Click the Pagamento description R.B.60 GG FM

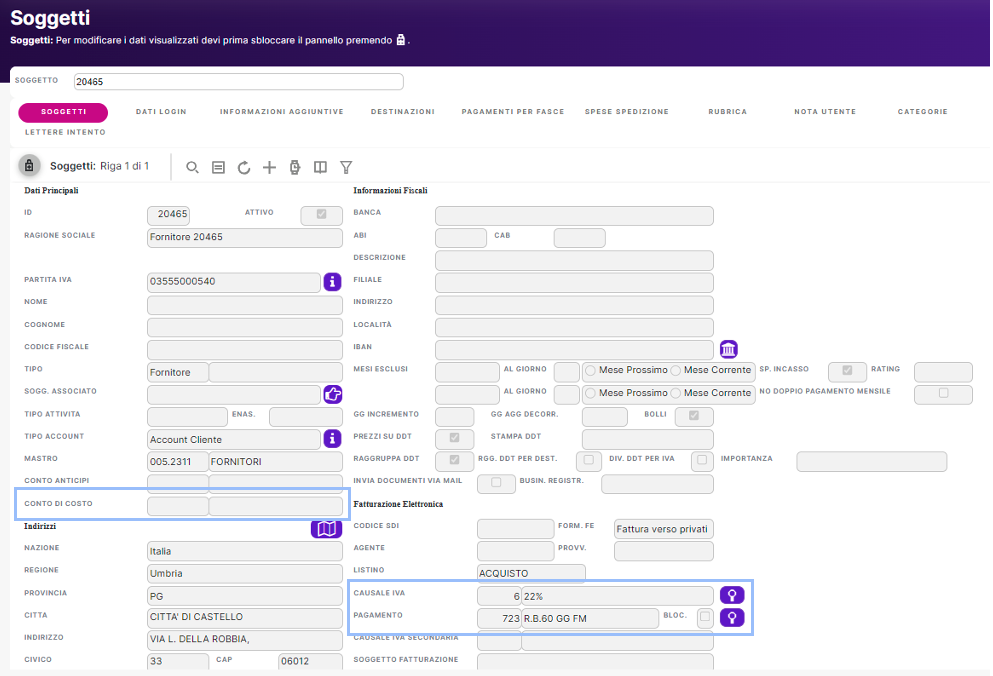(x=590, y=618)
